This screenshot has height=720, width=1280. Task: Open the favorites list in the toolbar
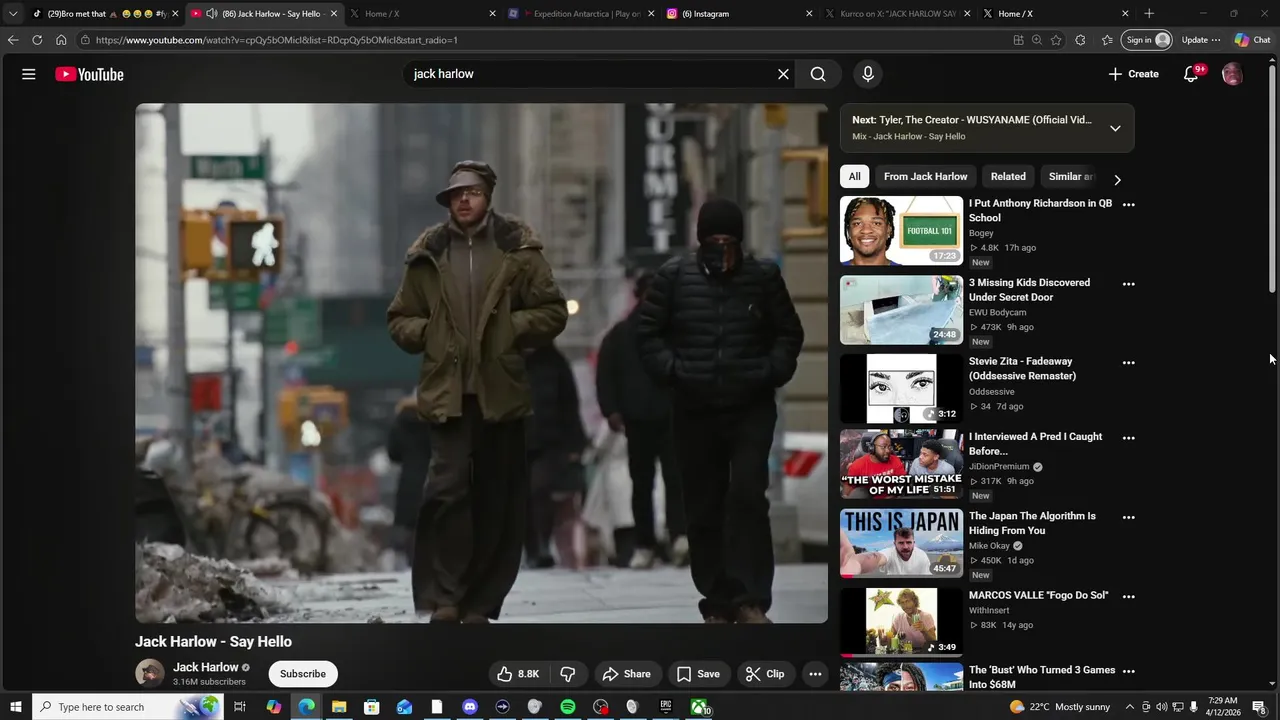(x=1107, y=40)
